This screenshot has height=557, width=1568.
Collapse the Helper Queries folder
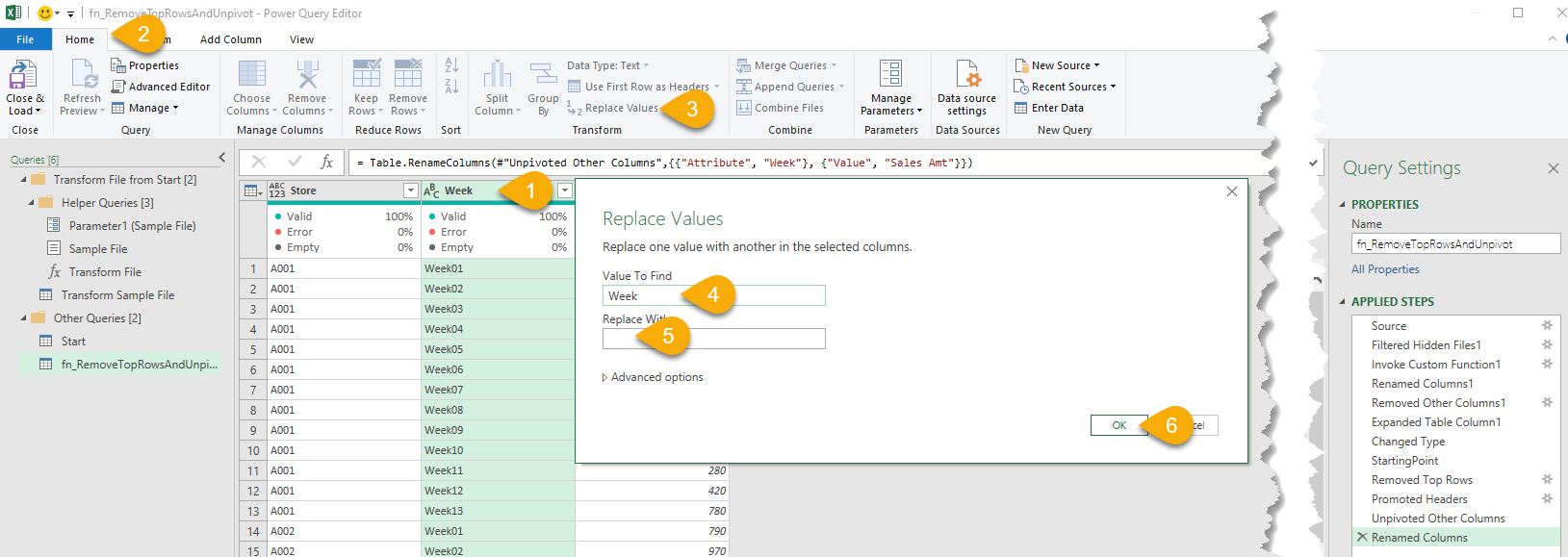(x=32, y=203)
